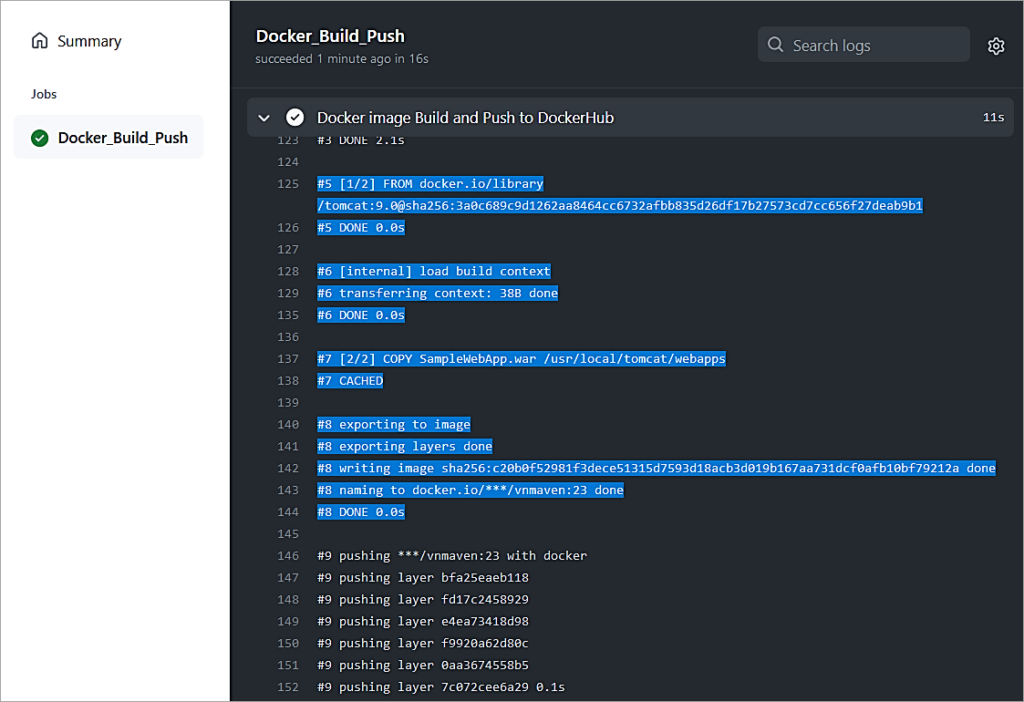Screen dimensions: 1024x702
Task: Click the Jobs section heading in the sidebar
Action: (43, 93)
